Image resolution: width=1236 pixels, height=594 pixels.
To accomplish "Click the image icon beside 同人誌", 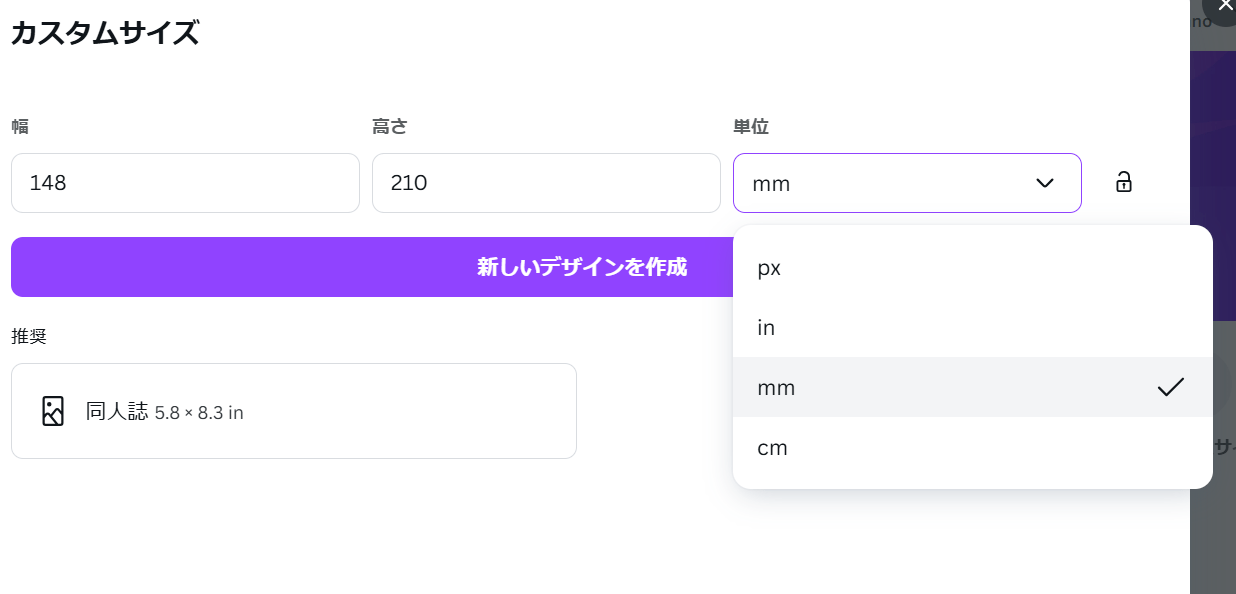I will [53, 411].
